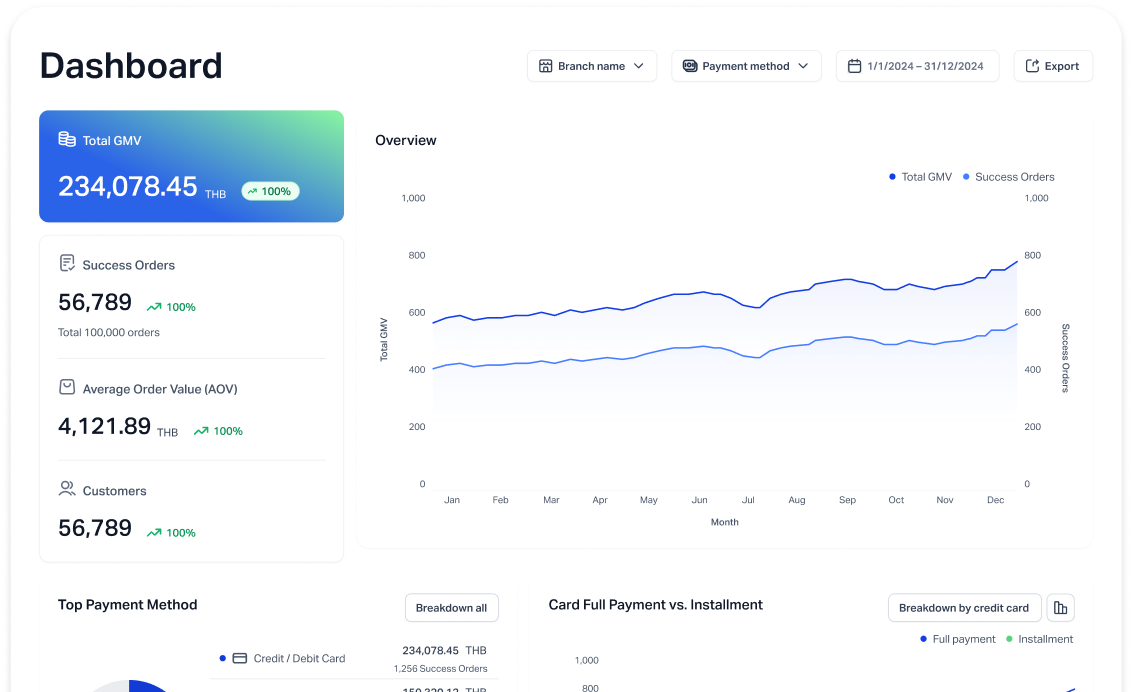Select the Credit / Debit Card row amount
1133x692 pixels.
[x=430, y=650]
